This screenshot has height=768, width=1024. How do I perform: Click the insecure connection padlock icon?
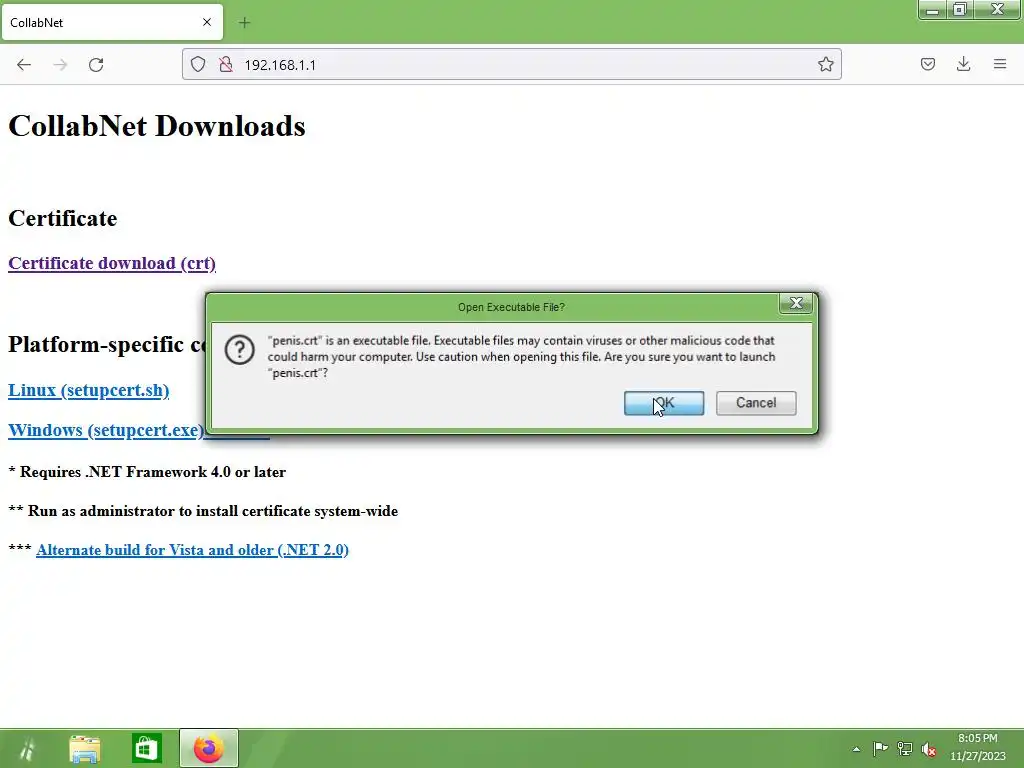click(x=226, y=64)
